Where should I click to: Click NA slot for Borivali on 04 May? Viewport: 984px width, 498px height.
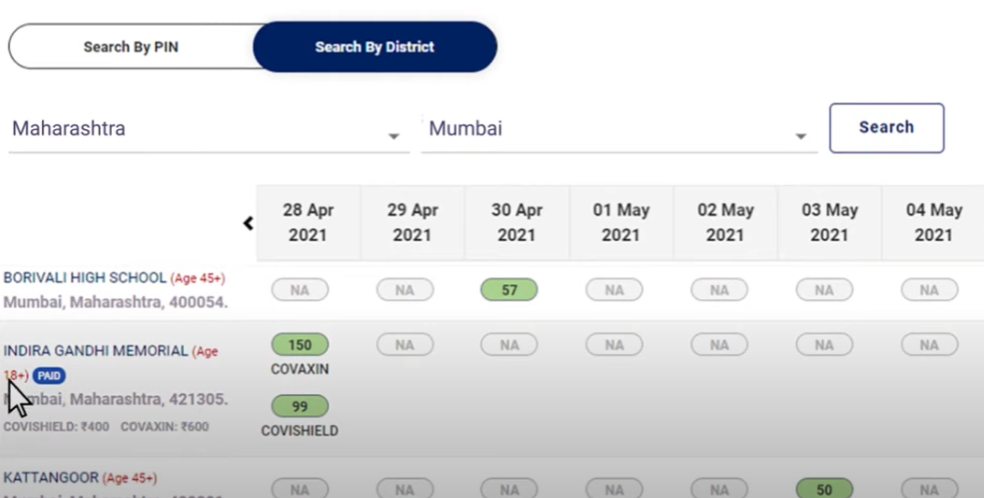click(929, 290)
